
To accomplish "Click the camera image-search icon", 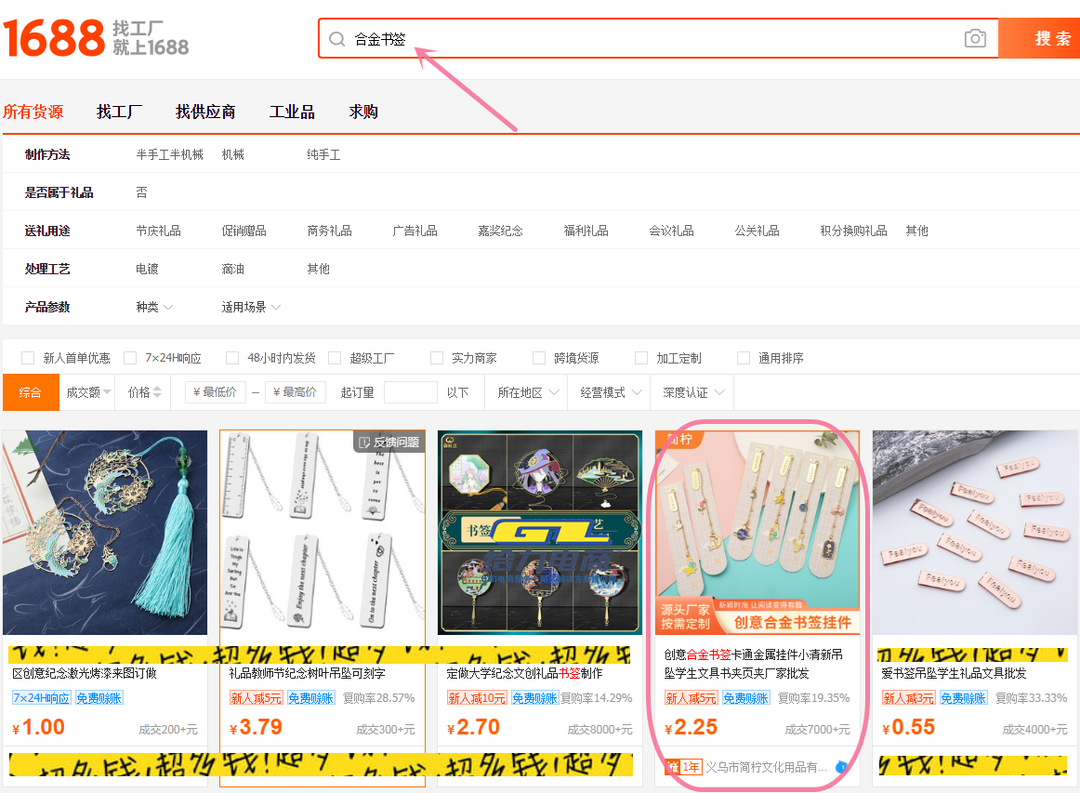I will [x=974, y=39].
